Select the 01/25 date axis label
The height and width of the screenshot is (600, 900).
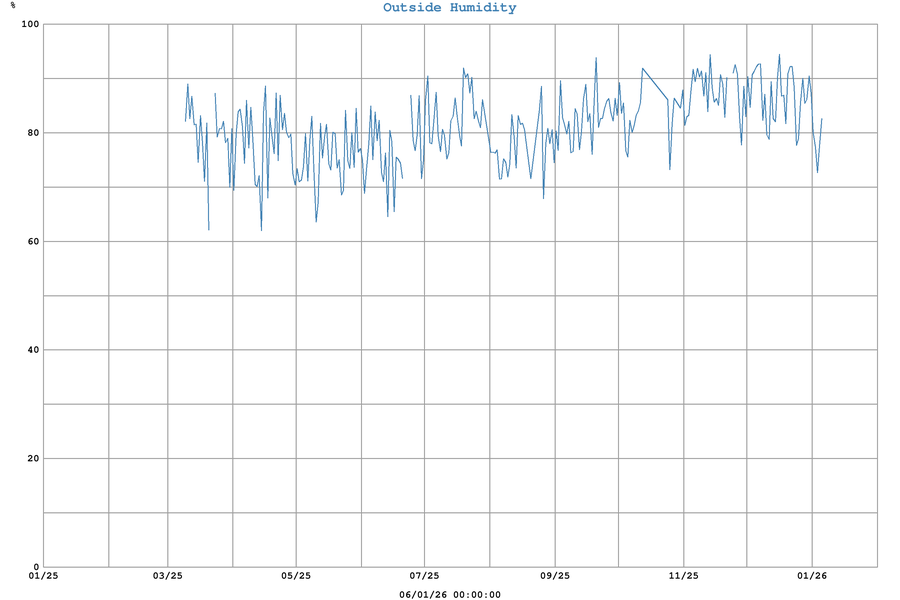click(x=44, y=576)
